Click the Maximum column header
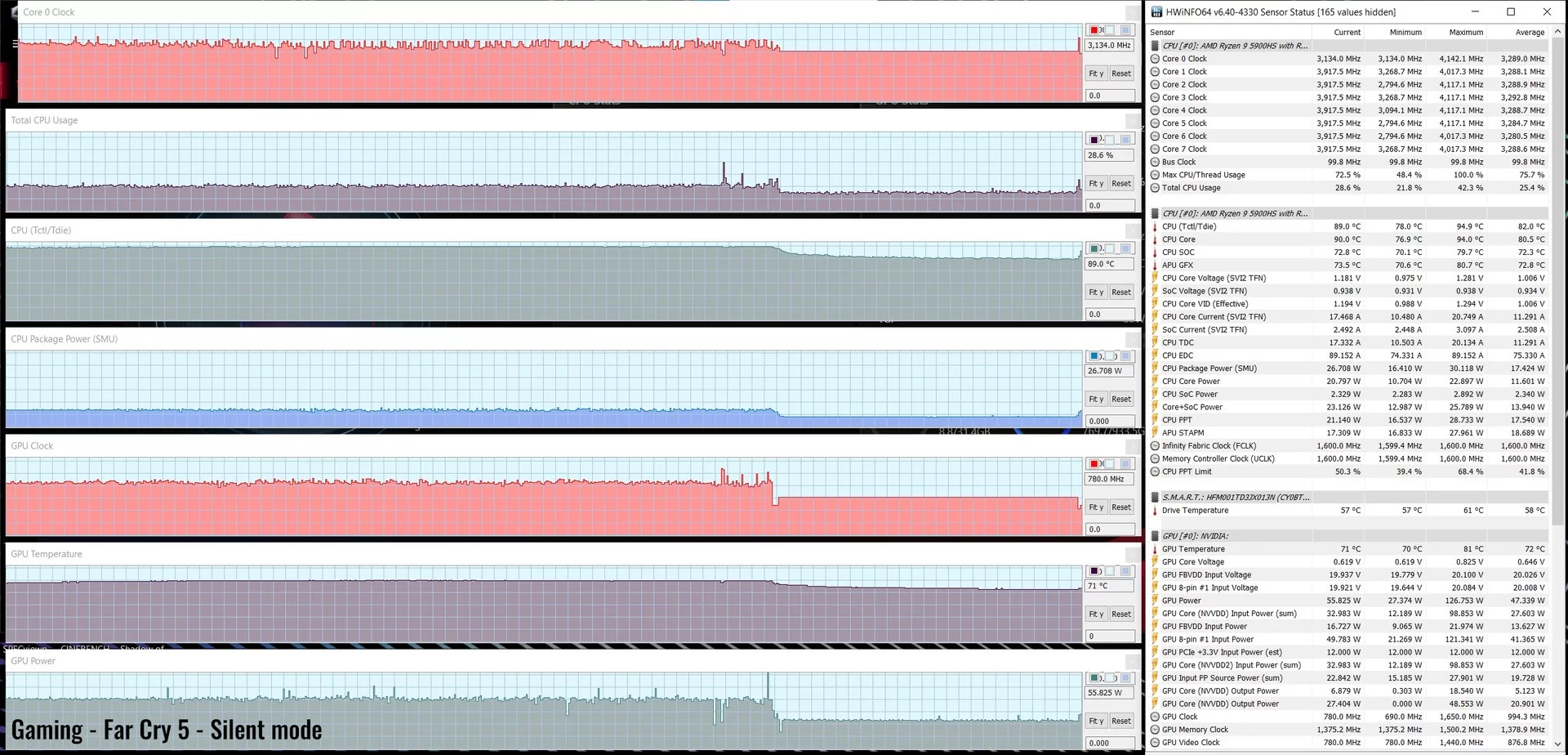Viewport: 1568px width, 755px height. 1466,33
